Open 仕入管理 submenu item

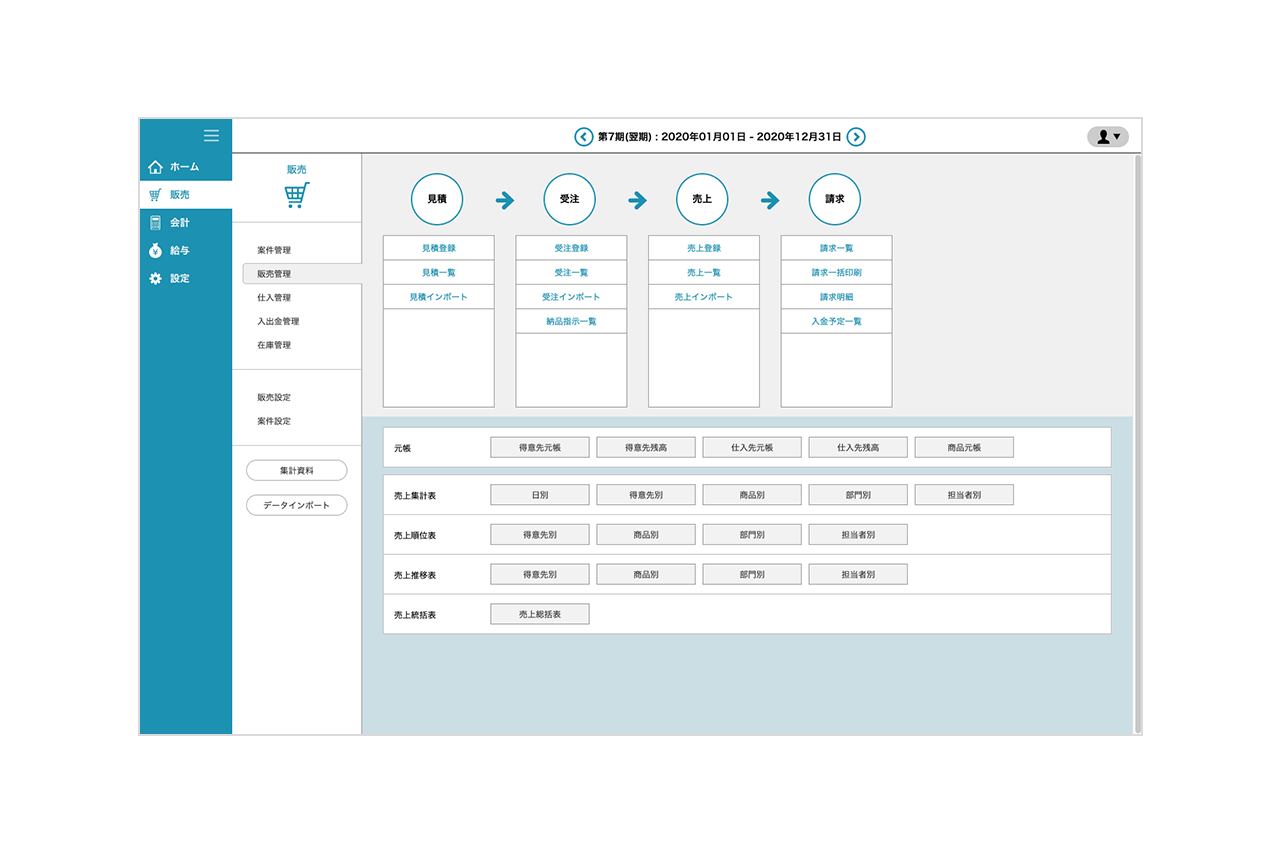(274, 298)
